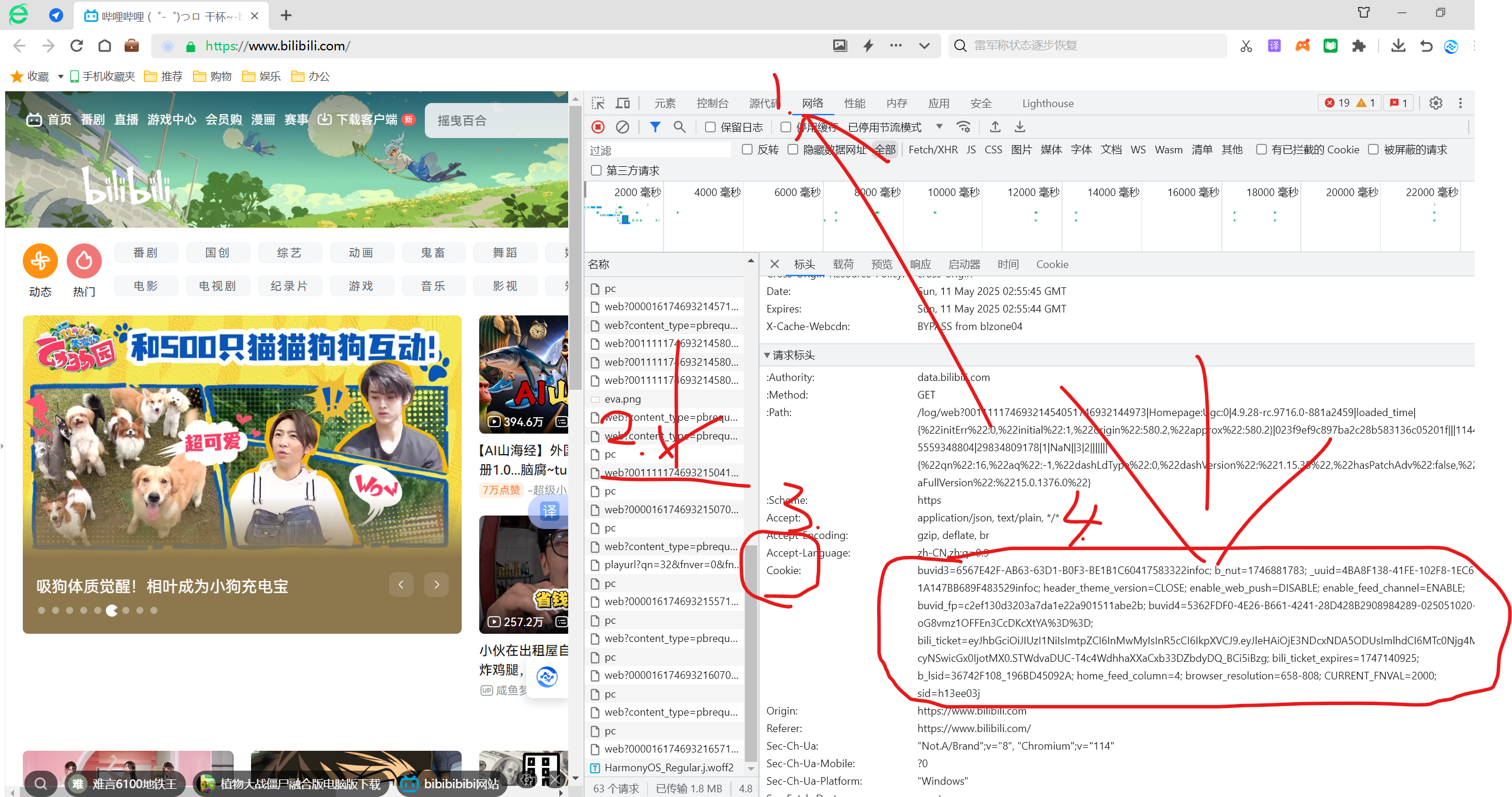Click the carousel next arrow button
This screenshot has height=797, width=1512.
click(436, 585)
